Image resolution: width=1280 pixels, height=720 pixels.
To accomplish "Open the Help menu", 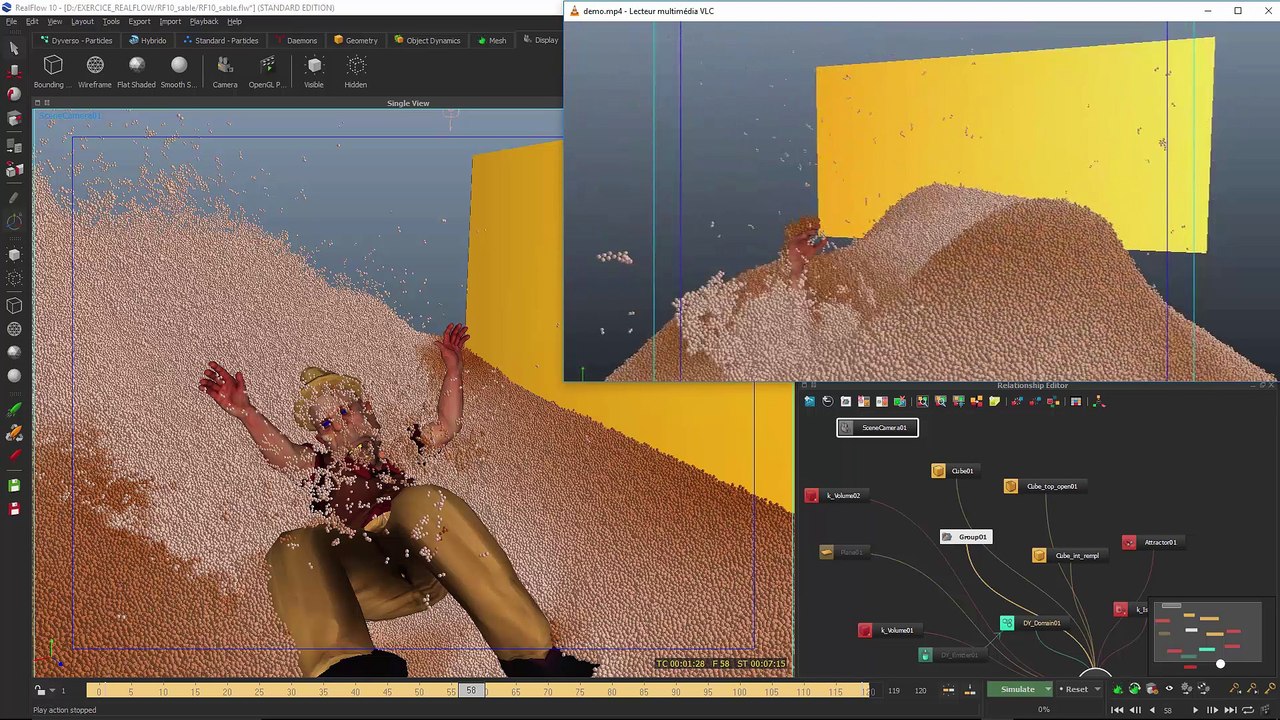I will click(234, 21).
